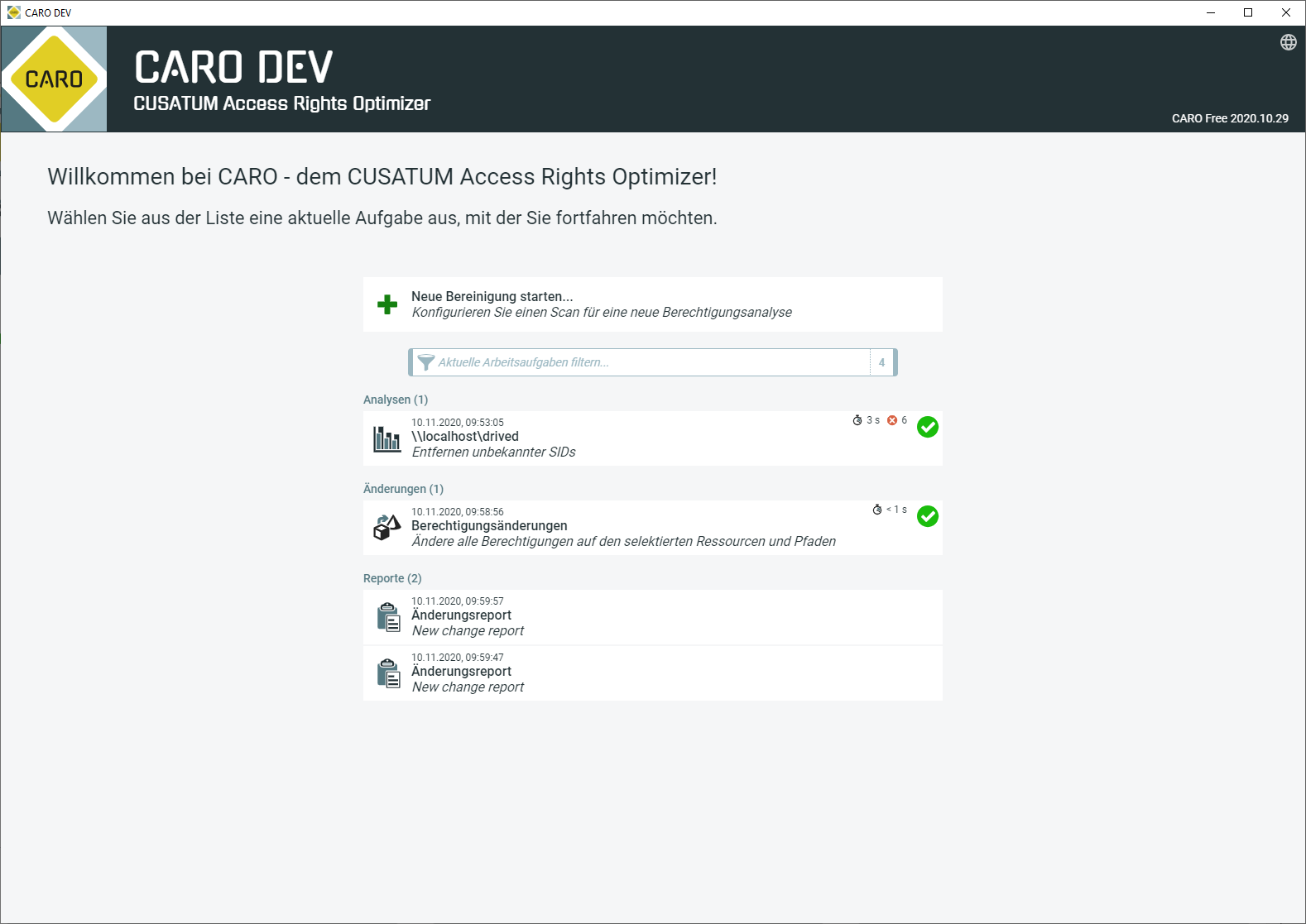Click the red error icon next to 6
Image resolution: width=1306 pixels, height=924 pixels.
(x=892, y=420)
